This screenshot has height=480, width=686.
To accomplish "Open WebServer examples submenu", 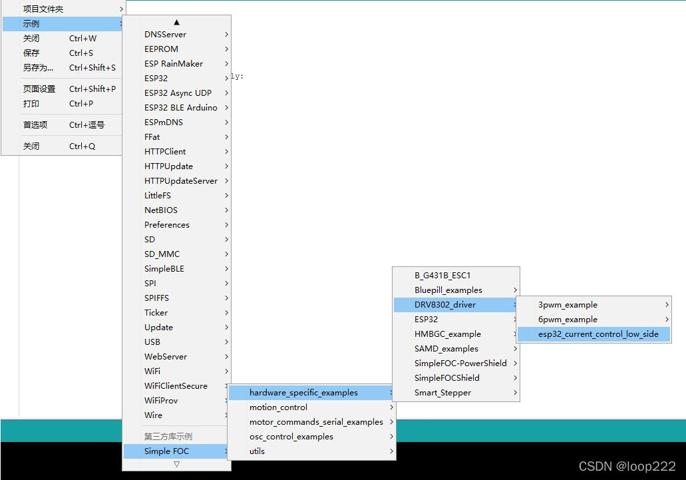I will coord(177,357).
